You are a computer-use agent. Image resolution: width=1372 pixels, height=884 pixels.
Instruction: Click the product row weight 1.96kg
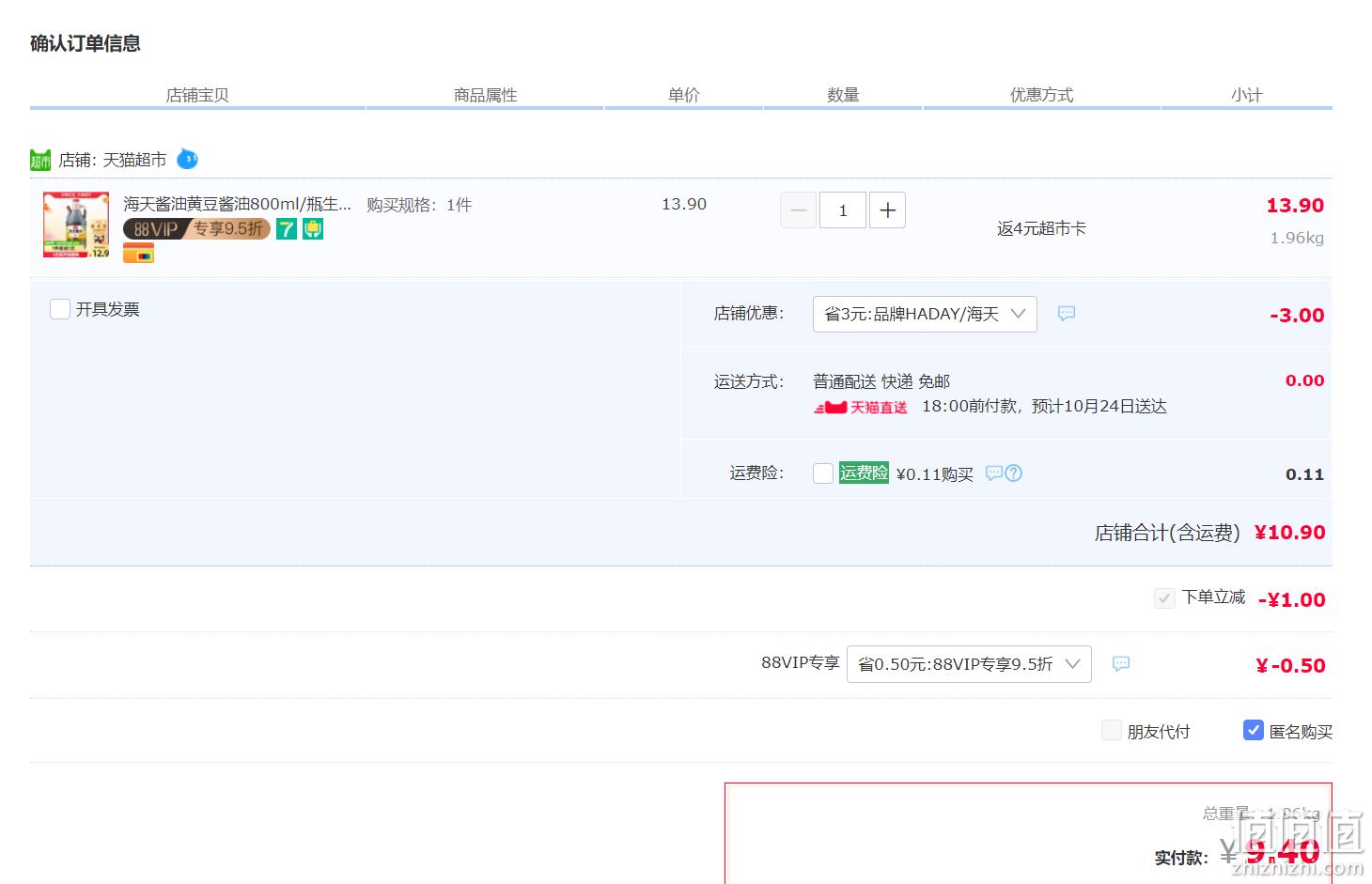[x=1297, y=238]
